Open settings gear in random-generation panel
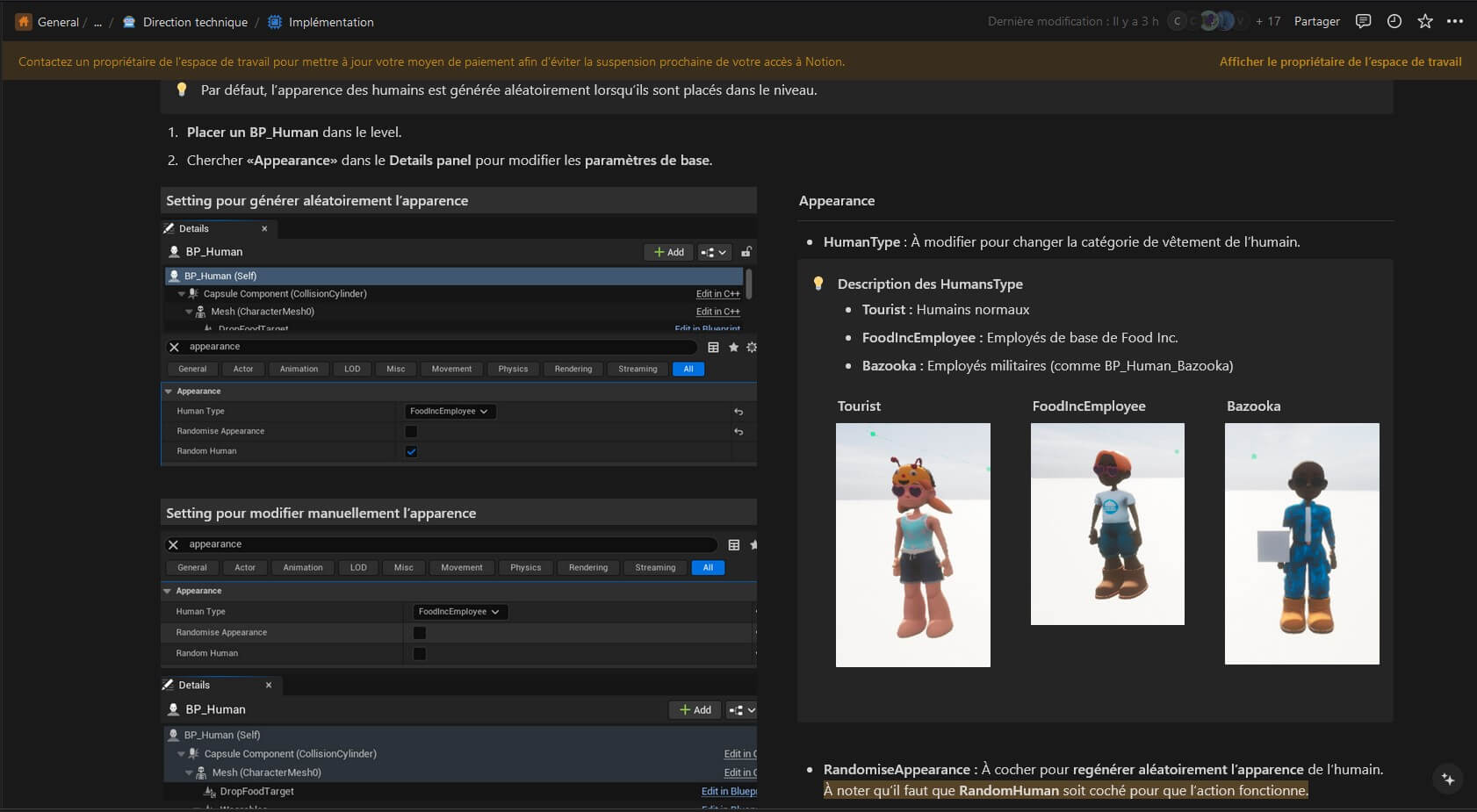Image resolution: width=1477 pixels, height=812 pixels. 752,347
